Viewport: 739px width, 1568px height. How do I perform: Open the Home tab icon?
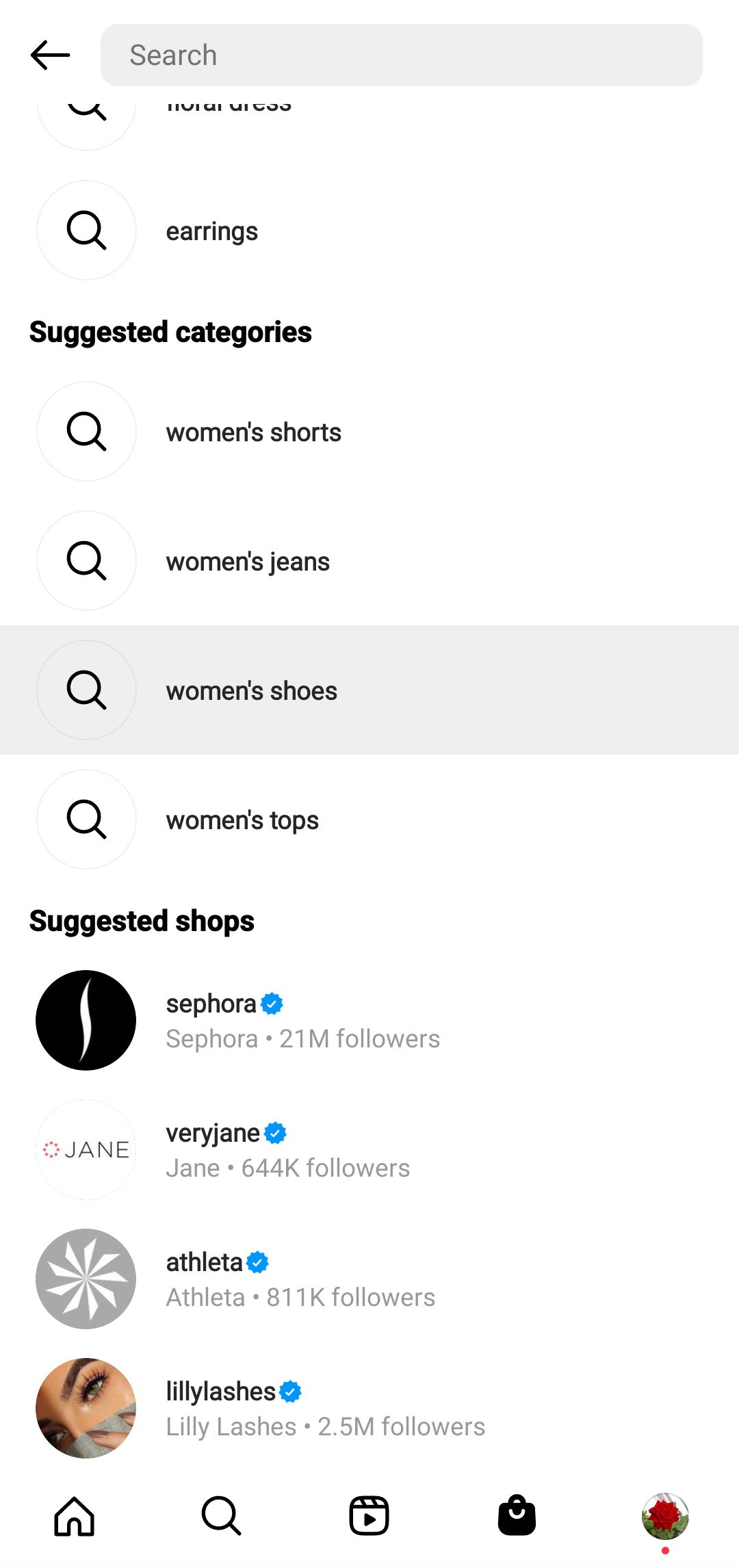[74, 1516]
